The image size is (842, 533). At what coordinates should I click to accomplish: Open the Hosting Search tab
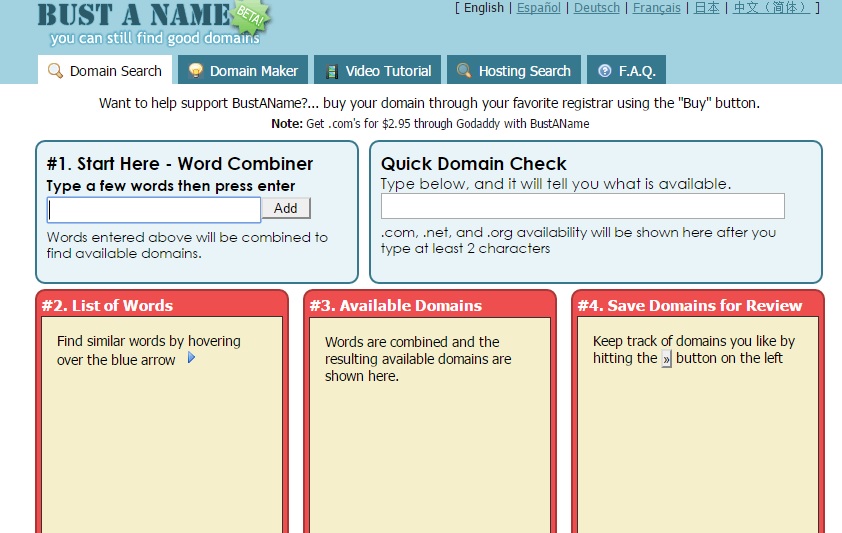pos(524,71)
